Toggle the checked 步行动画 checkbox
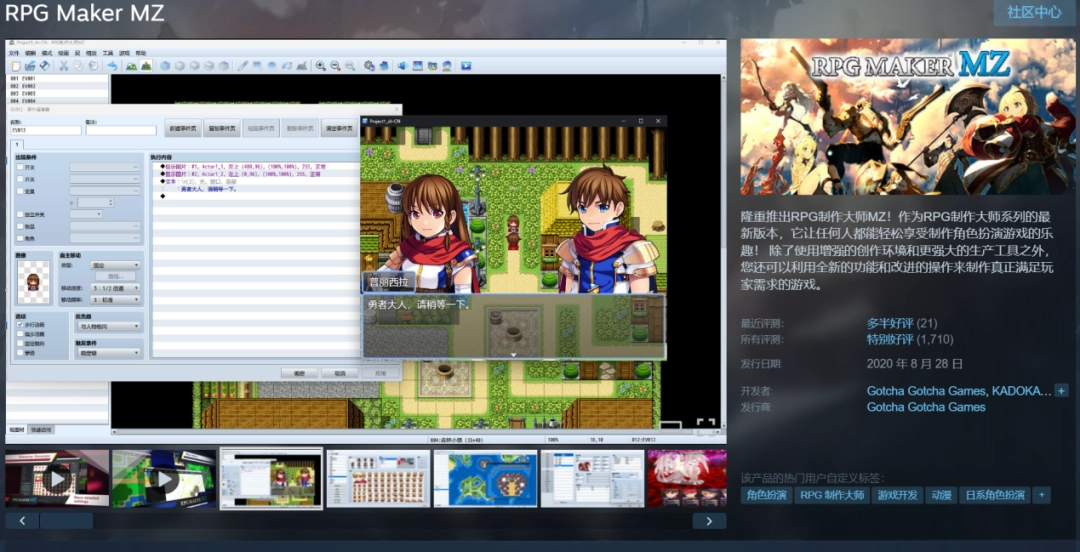Image resolution: width=1080 pixels, height=552 pixels. [21, 326]
